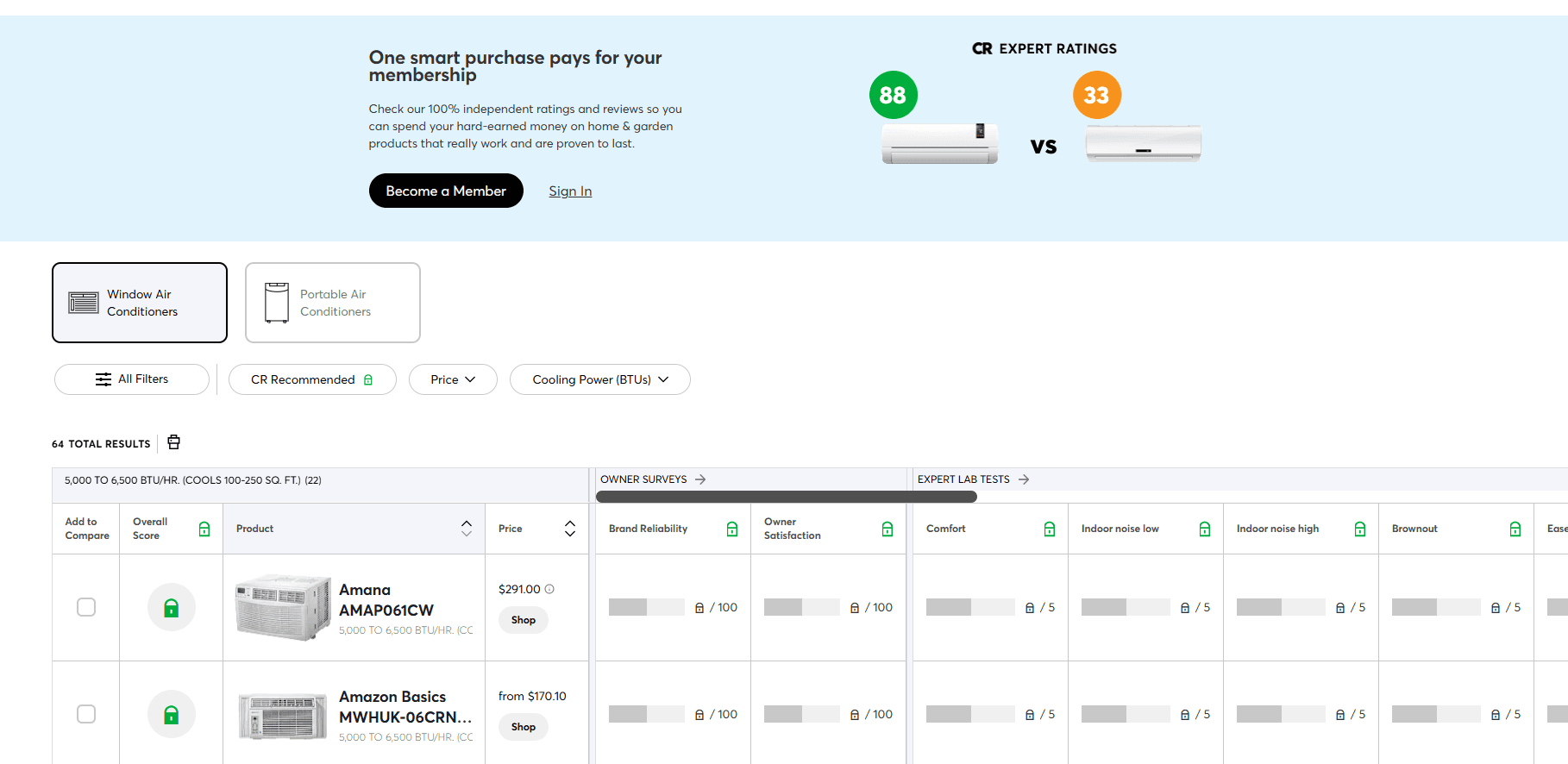
Task: Click Brownout column lock icon
Action: point(1515,529)
